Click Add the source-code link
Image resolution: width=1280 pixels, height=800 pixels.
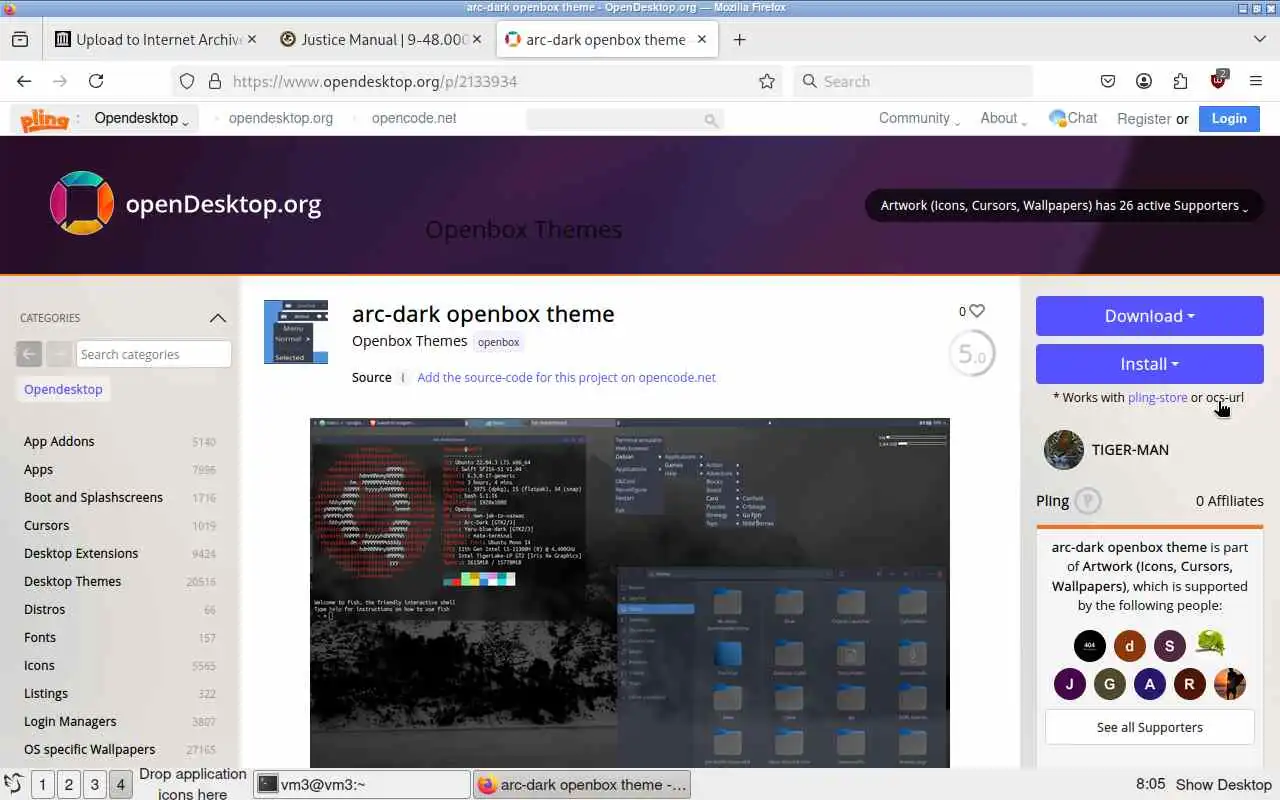(x=566, y=377)
